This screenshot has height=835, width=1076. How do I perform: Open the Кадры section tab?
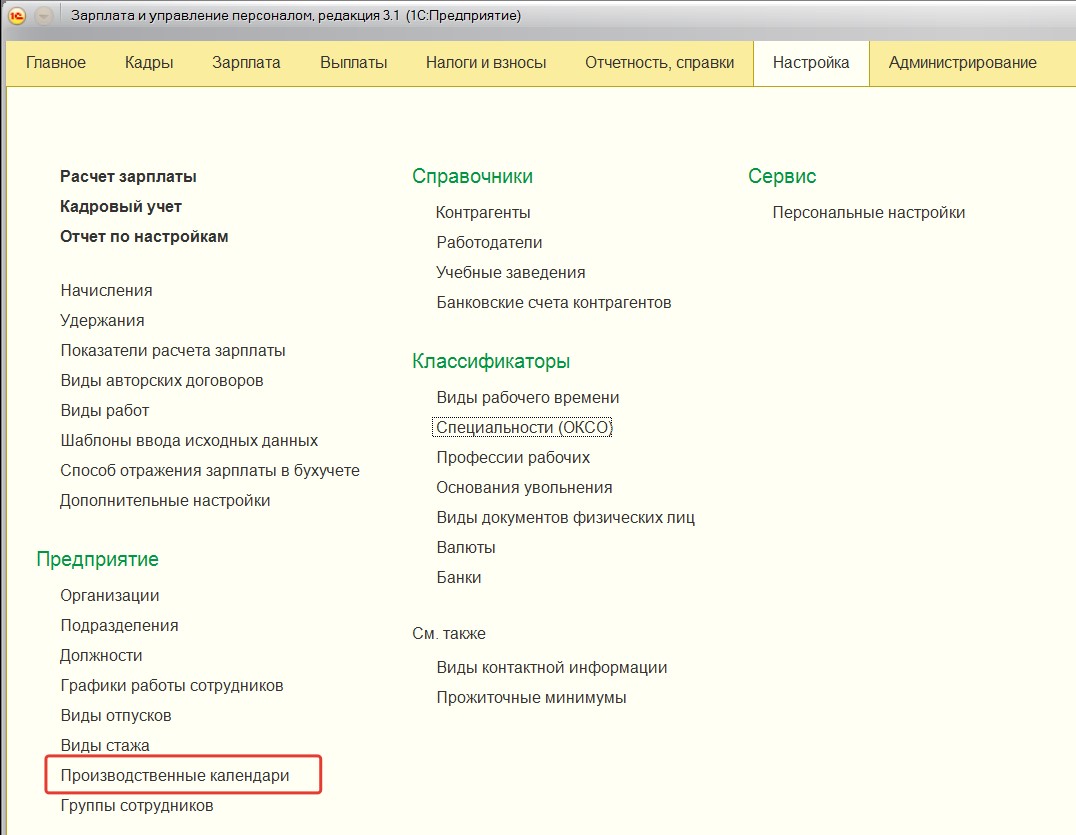[x=149, y=63]
